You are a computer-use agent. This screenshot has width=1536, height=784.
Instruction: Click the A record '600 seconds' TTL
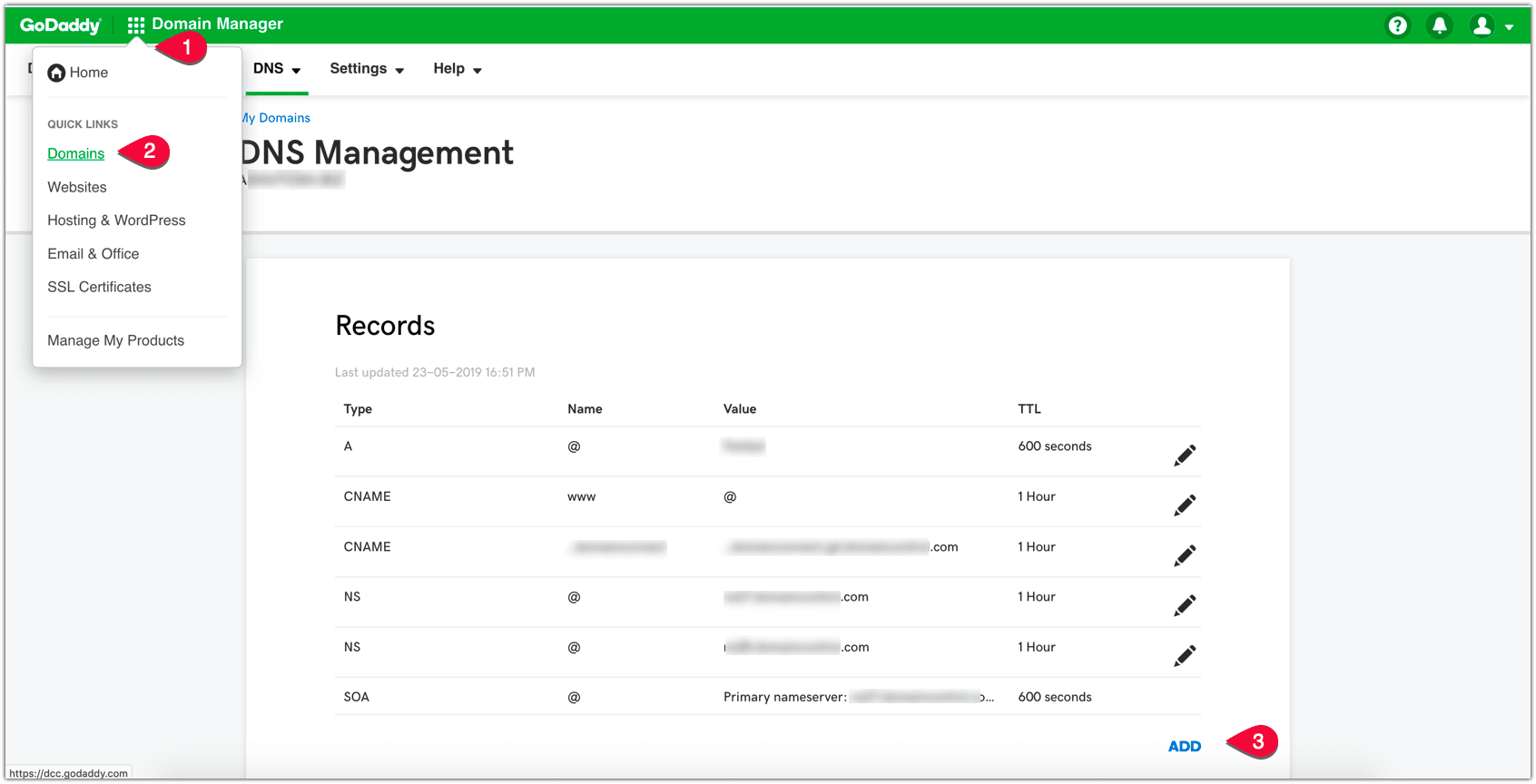point(1055,446)
